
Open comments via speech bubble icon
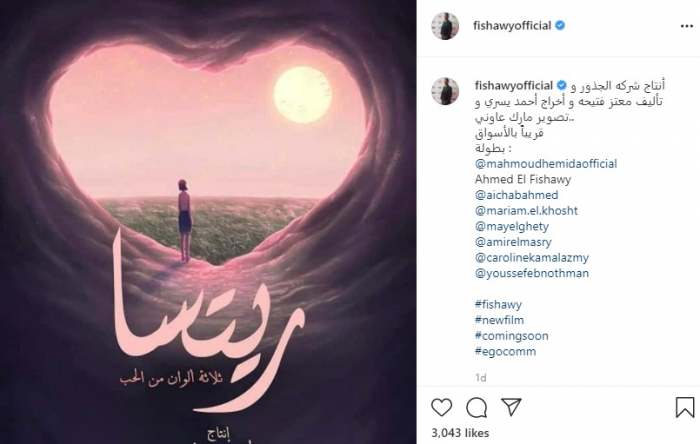(x=476, y=407)
